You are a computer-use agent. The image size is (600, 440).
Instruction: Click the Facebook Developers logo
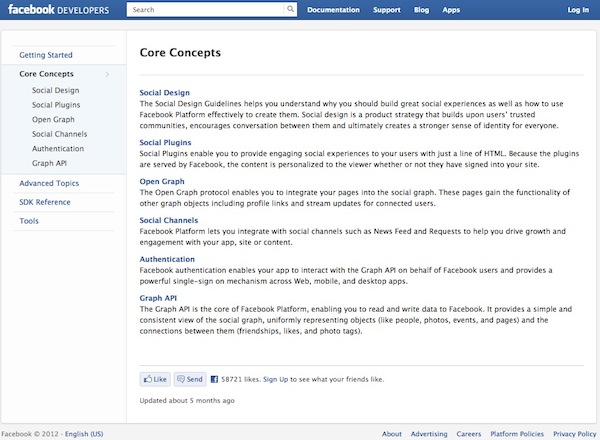point(59,10)
